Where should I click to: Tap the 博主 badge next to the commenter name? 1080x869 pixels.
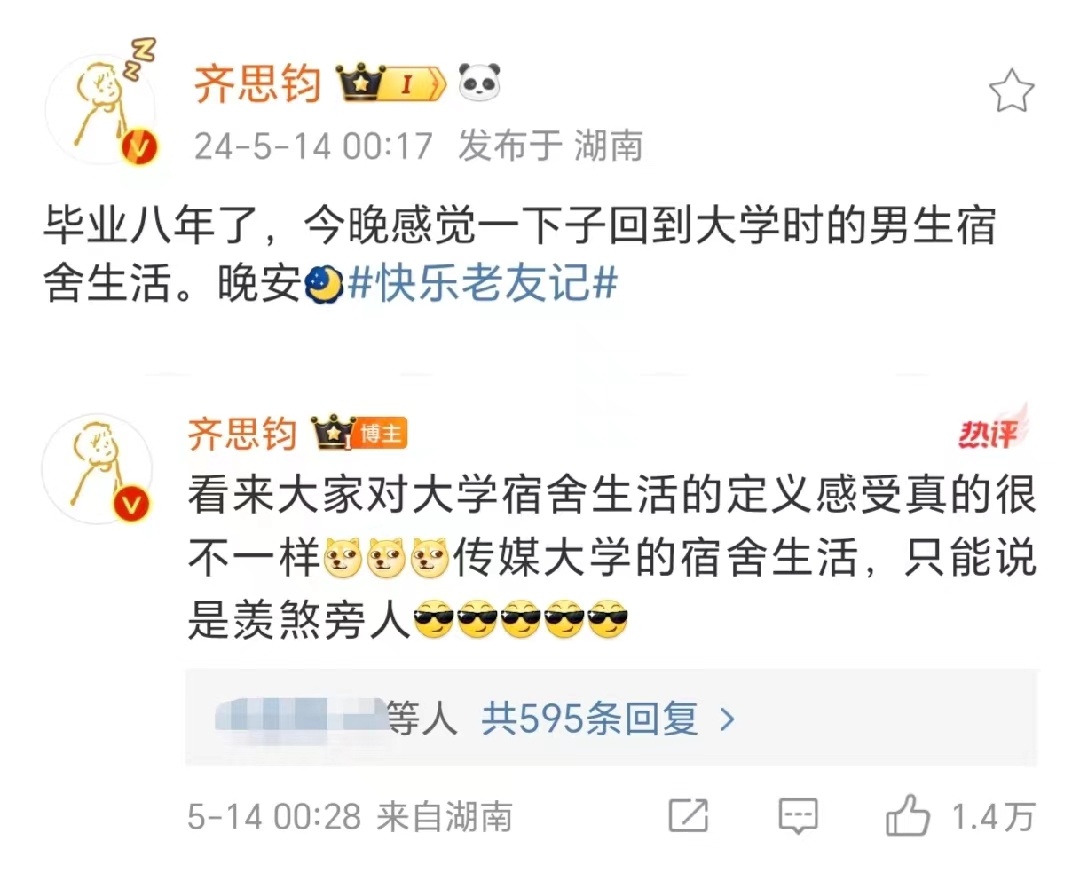(380, 434)
